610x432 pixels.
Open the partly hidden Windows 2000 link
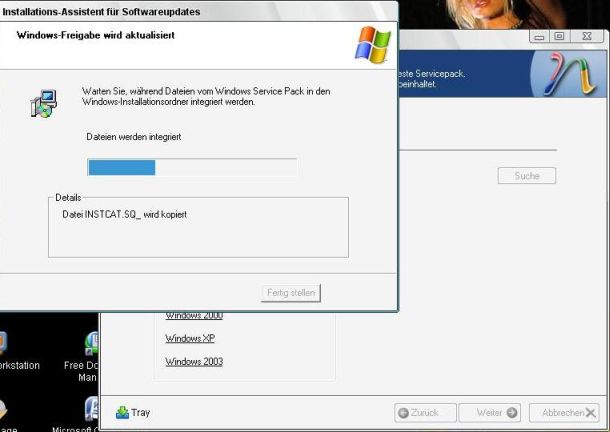coord(194,316)
